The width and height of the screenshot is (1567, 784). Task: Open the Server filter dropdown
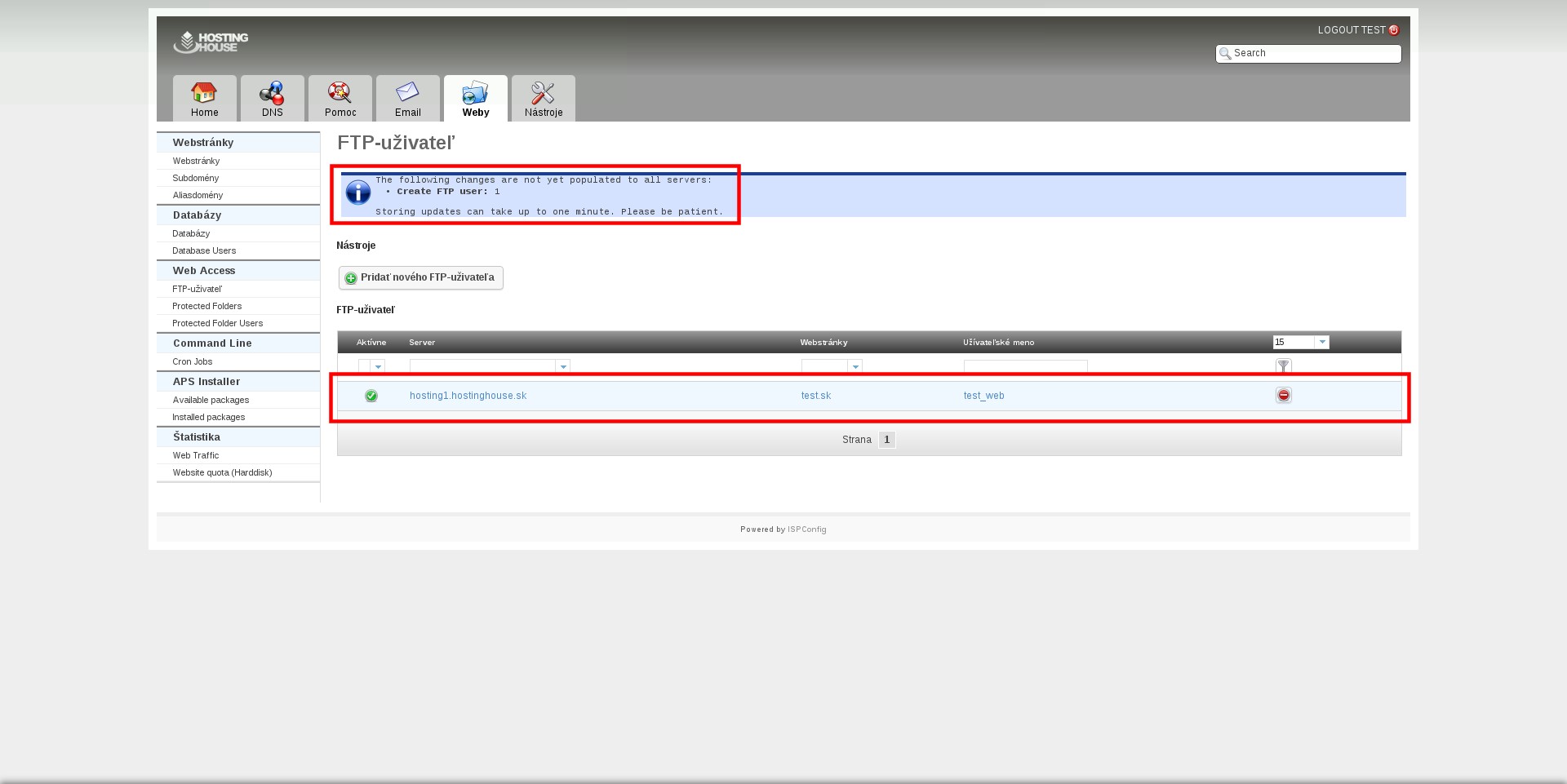562,367
